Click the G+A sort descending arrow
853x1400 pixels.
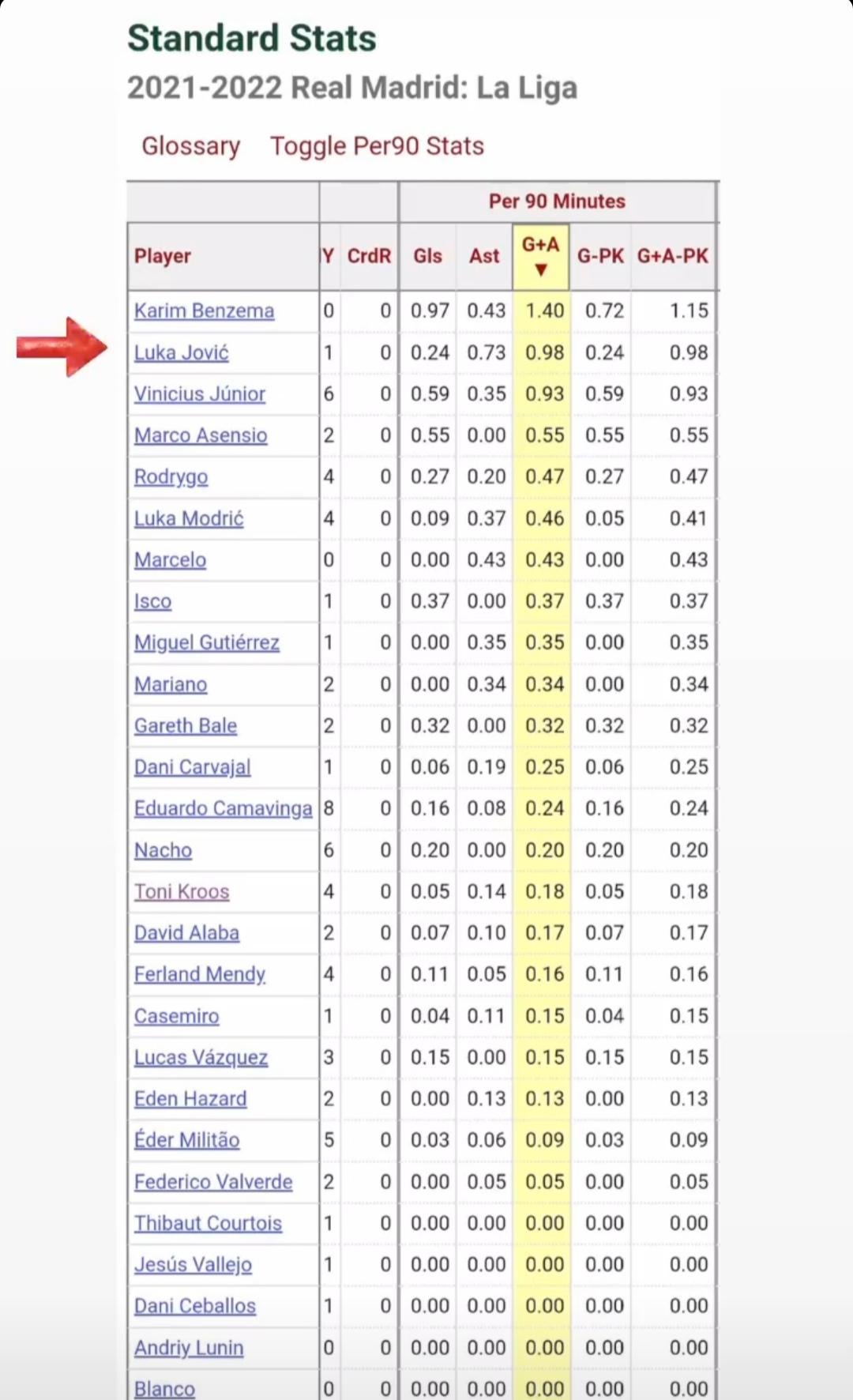(x=541, y=270)
